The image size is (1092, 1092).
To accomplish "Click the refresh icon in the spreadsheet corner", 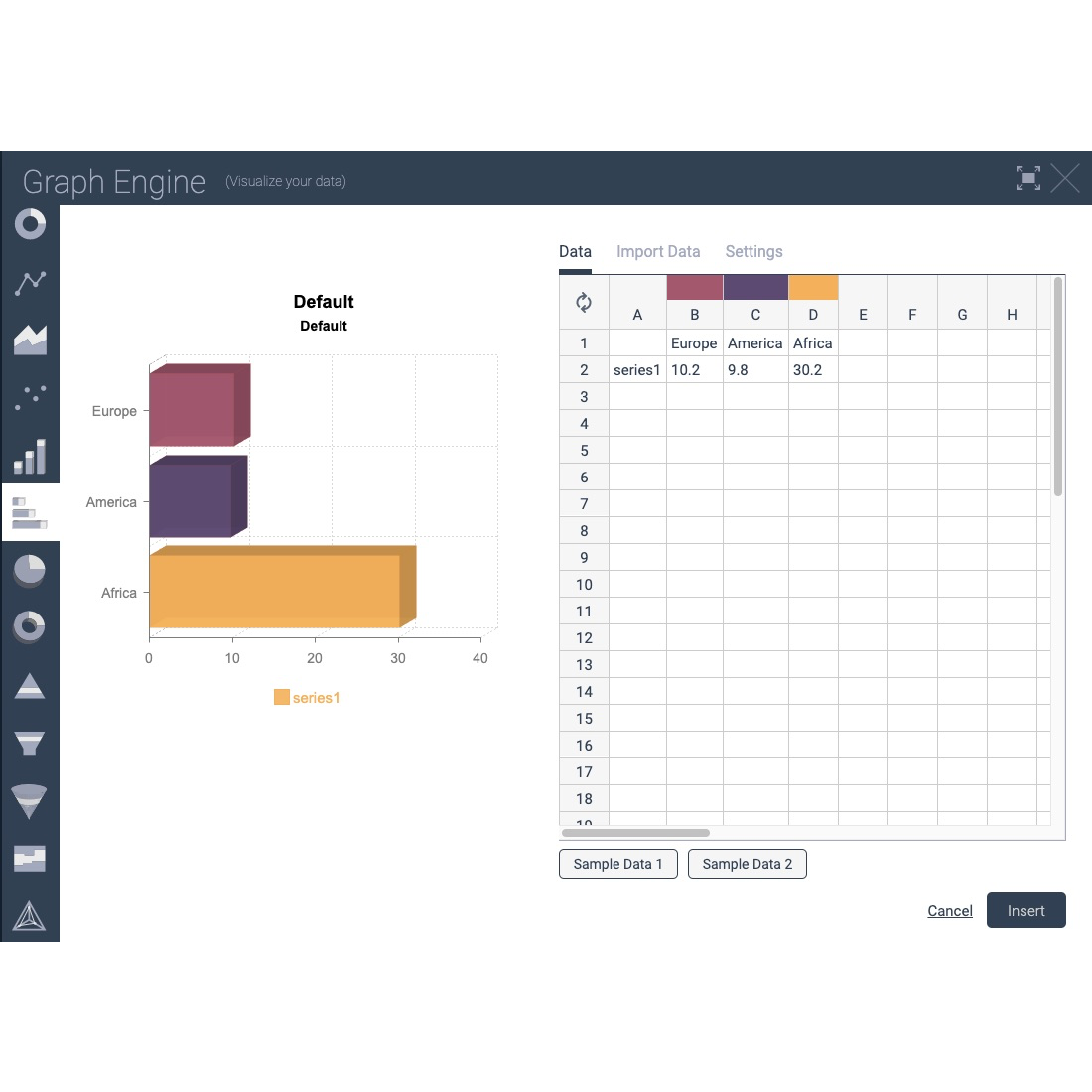I will pyautogui.click(x=584, y=301).
